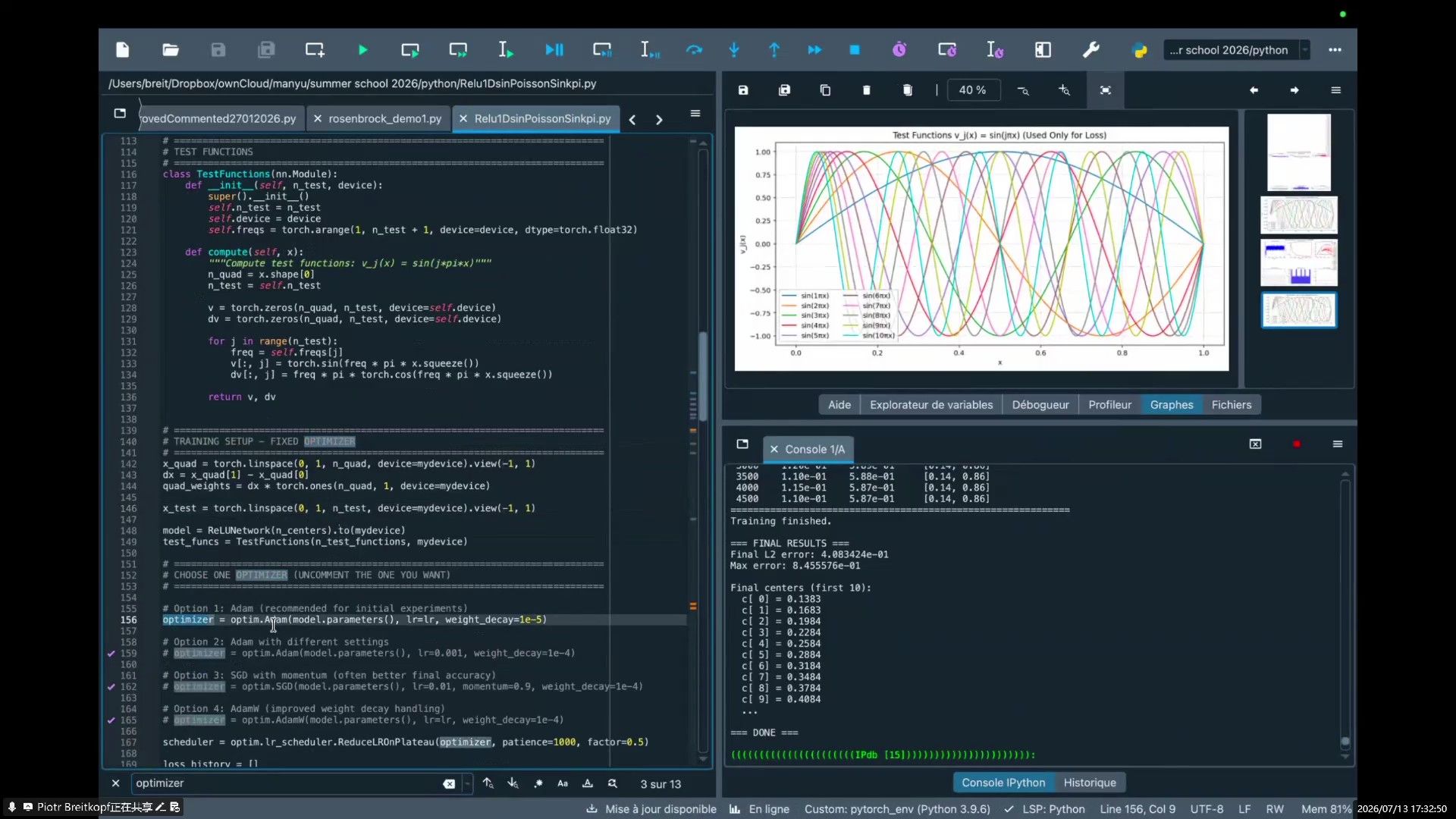Clear the find search text

point(449,784)
